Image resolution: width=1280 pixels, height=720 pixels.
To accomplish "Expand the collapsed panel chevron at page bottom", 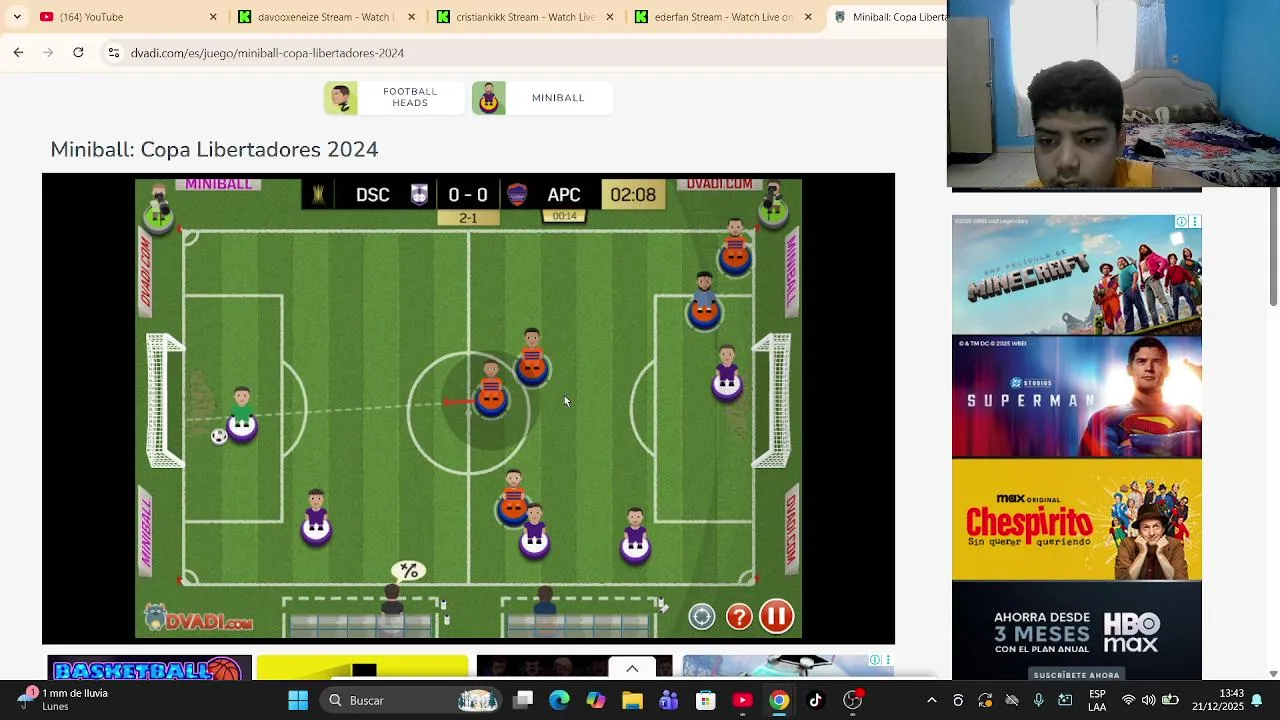I will 632,669.
